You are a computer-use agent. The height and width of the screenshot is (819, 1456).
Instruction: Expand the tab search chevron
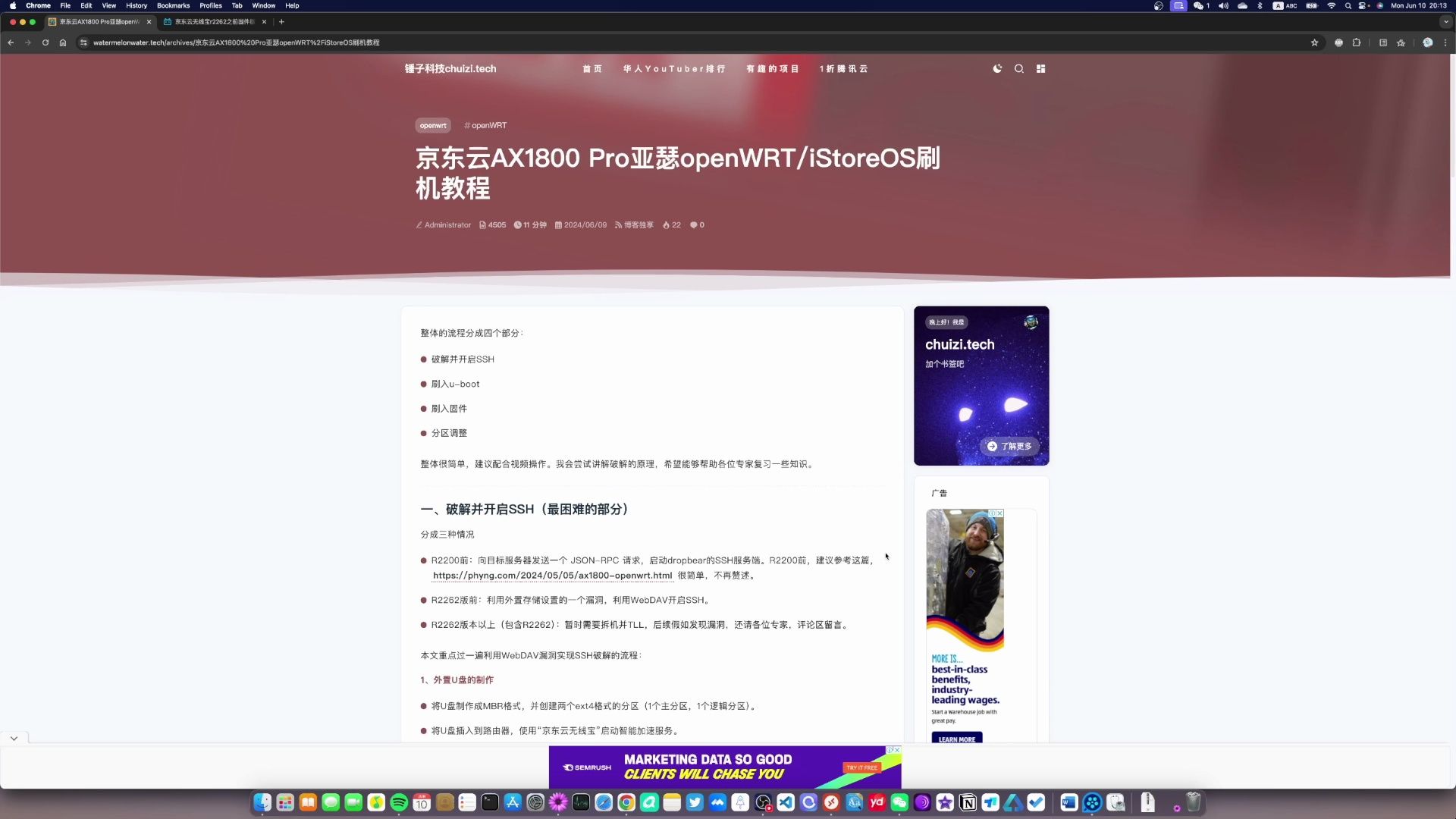coord(1446,22)
